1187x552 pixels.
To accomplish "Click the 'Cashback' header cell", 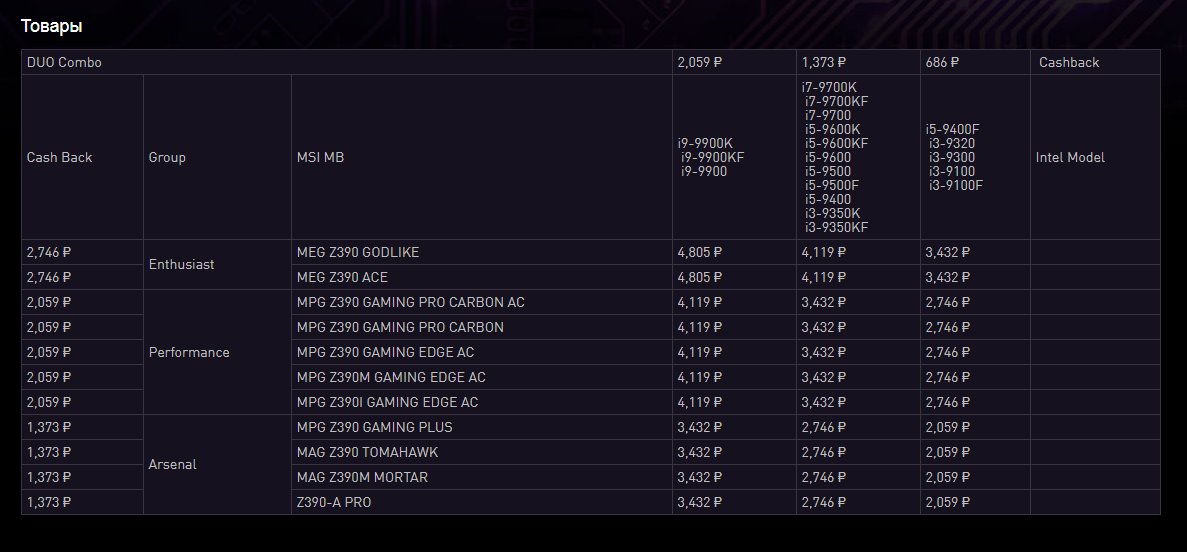I will (x=1095, y=62).
